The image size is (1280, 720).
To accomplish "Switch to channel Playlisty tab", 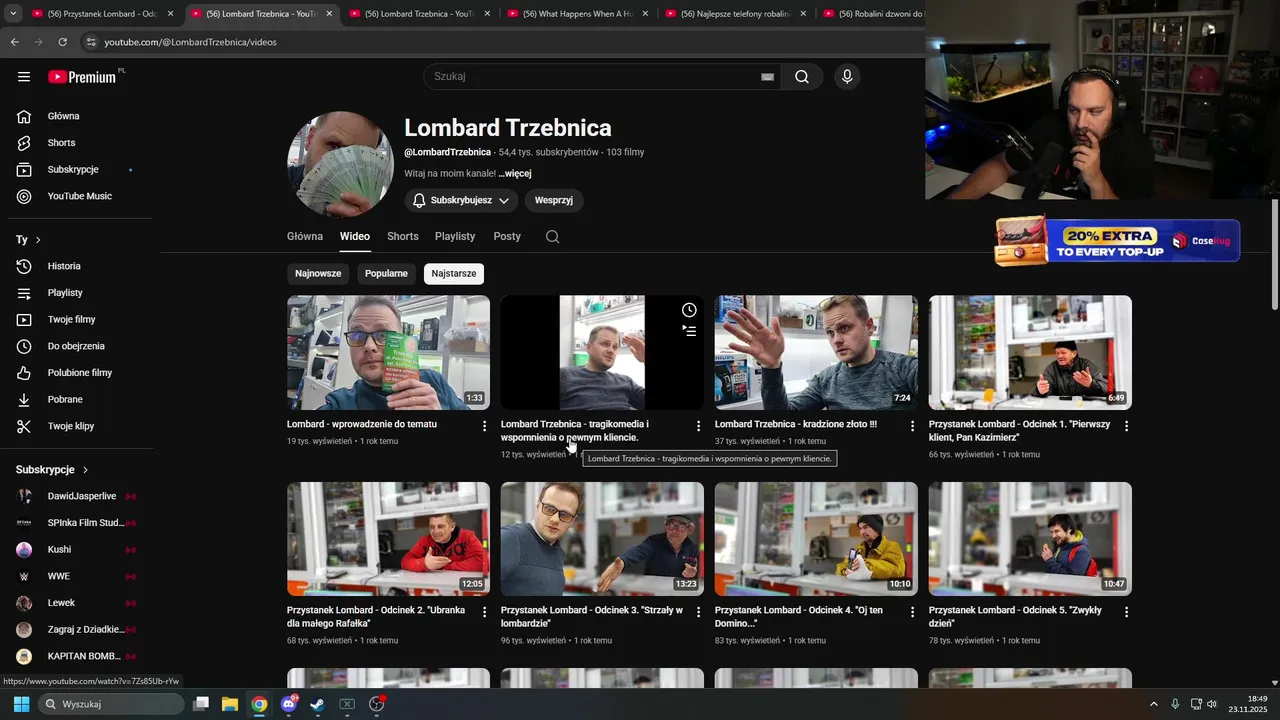I will [455, 237].
